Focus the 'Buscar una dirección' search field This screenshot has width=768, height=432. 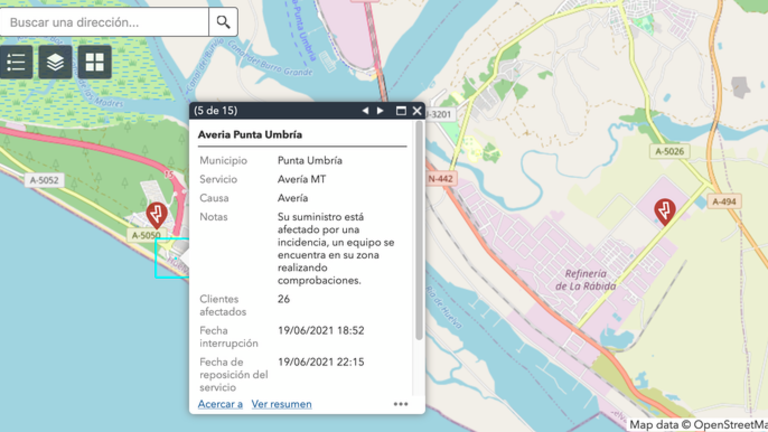tap(105, 21)
